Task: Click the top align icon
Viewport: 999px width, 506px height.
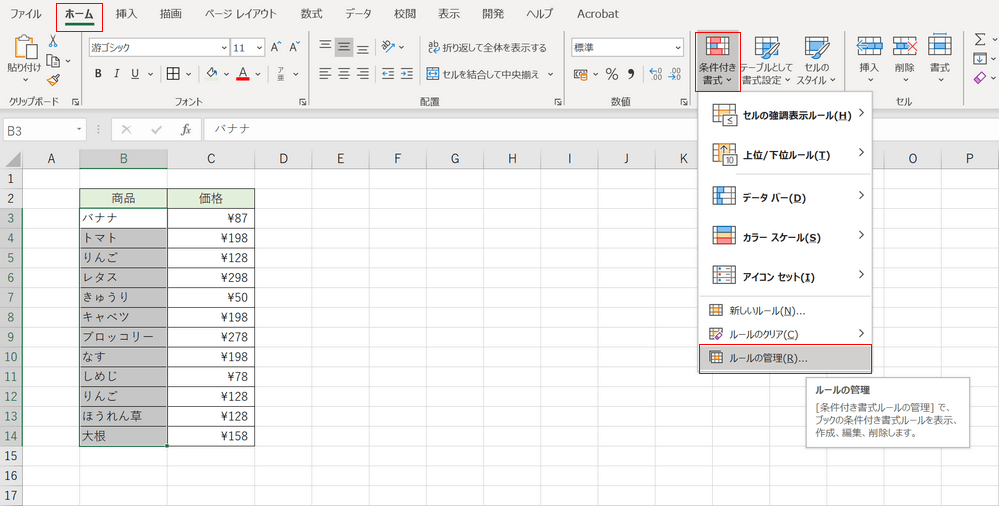Action: (x=326, y=47)
